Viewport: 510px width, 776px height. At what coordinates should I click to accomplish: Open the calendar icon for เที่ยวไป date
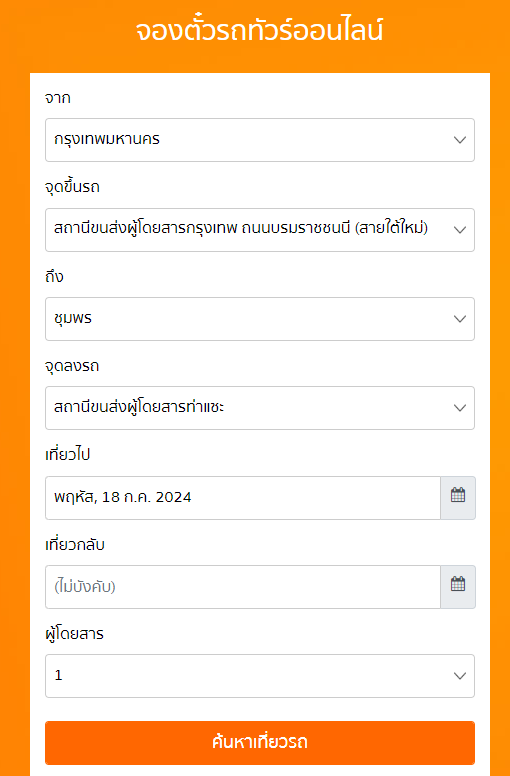(x=458, y=497)
